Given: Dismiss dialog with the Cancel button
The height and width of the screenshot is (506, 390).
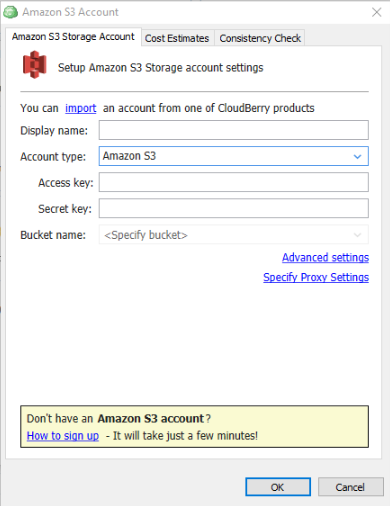Looking at the screenshot, I should click(x=351, y=487).
